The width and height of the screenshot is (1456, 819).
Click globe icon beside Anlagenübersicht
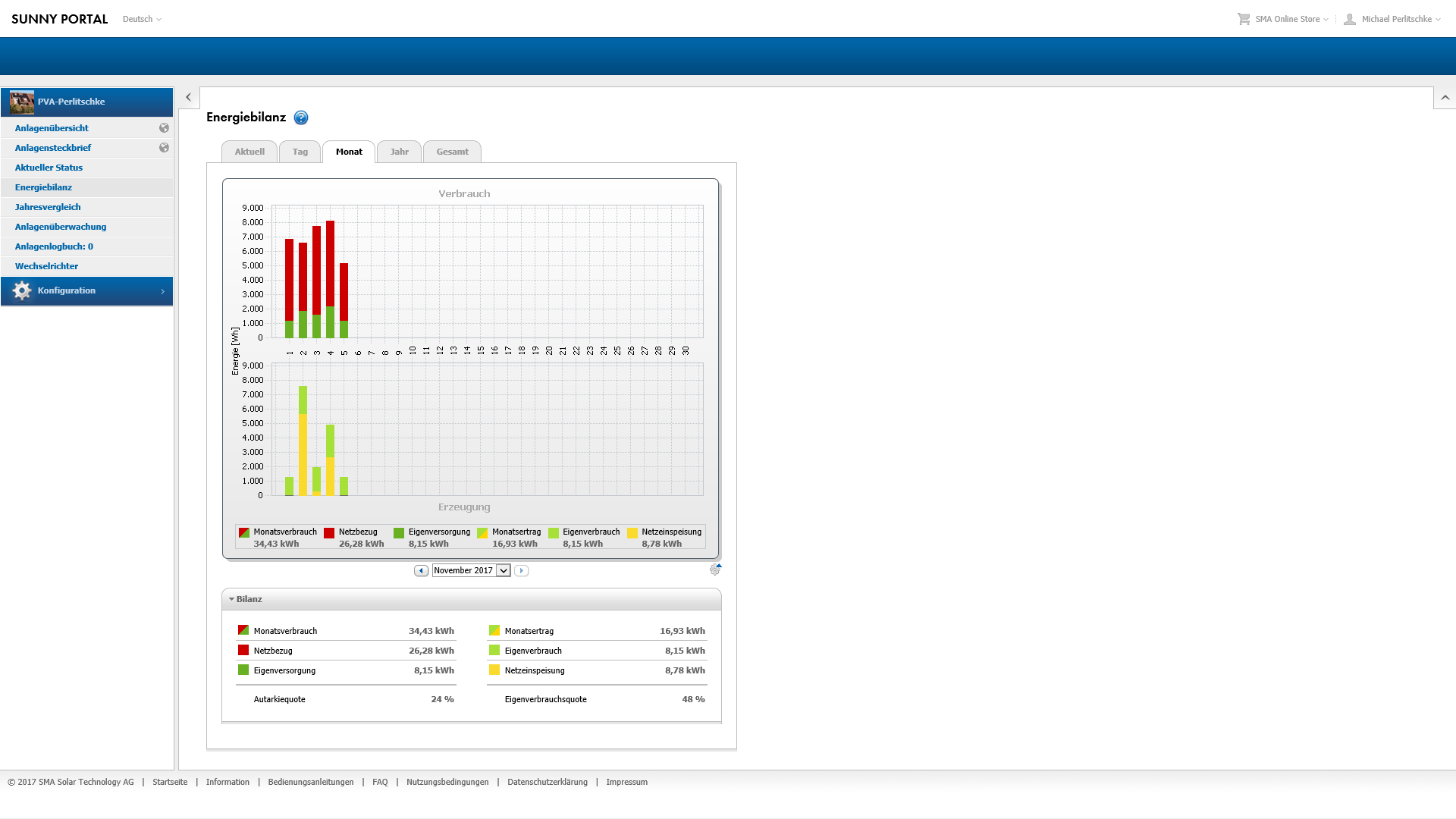click(x=164, y=128)
